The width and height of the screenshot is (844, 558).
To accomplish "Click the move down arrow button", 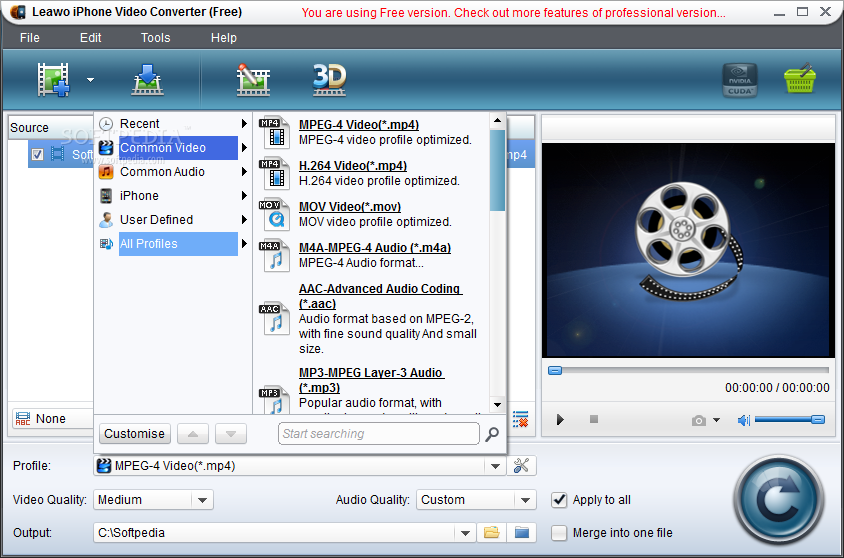I will pos(231,434).
